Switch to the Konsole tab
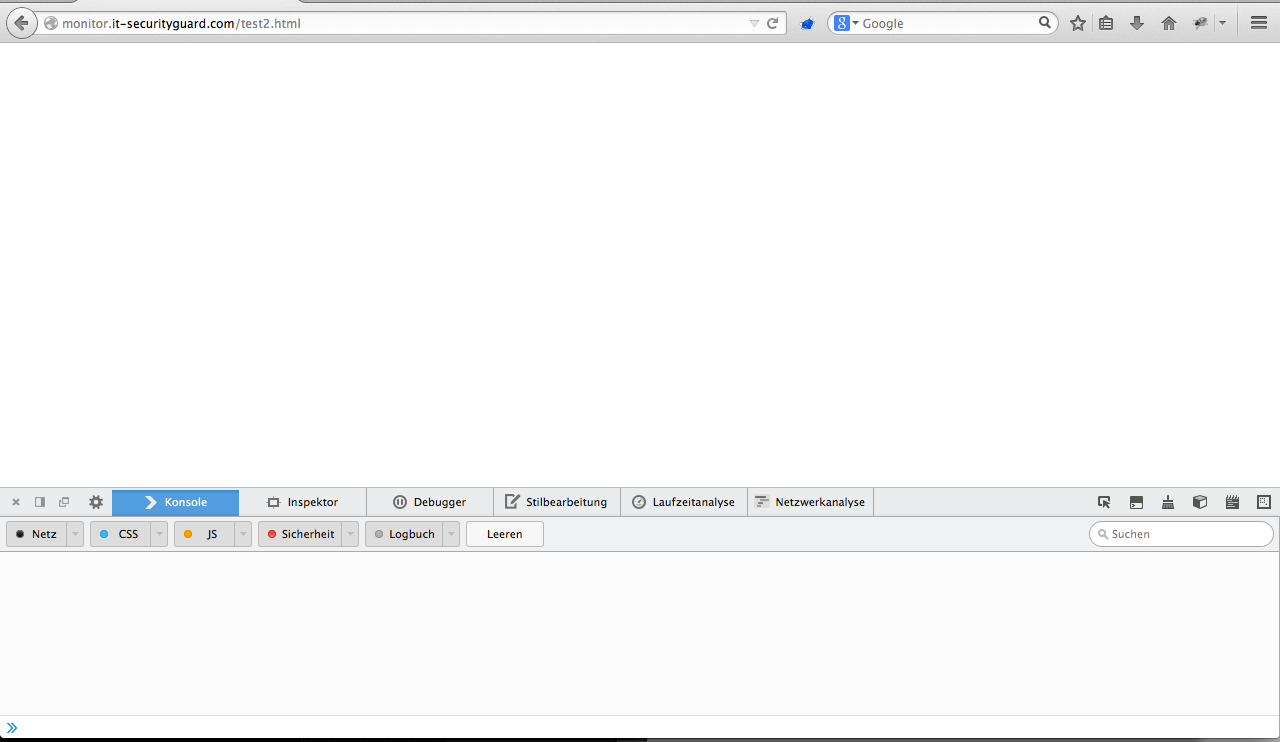This screenshot has width=1280, height=742. 175,502
